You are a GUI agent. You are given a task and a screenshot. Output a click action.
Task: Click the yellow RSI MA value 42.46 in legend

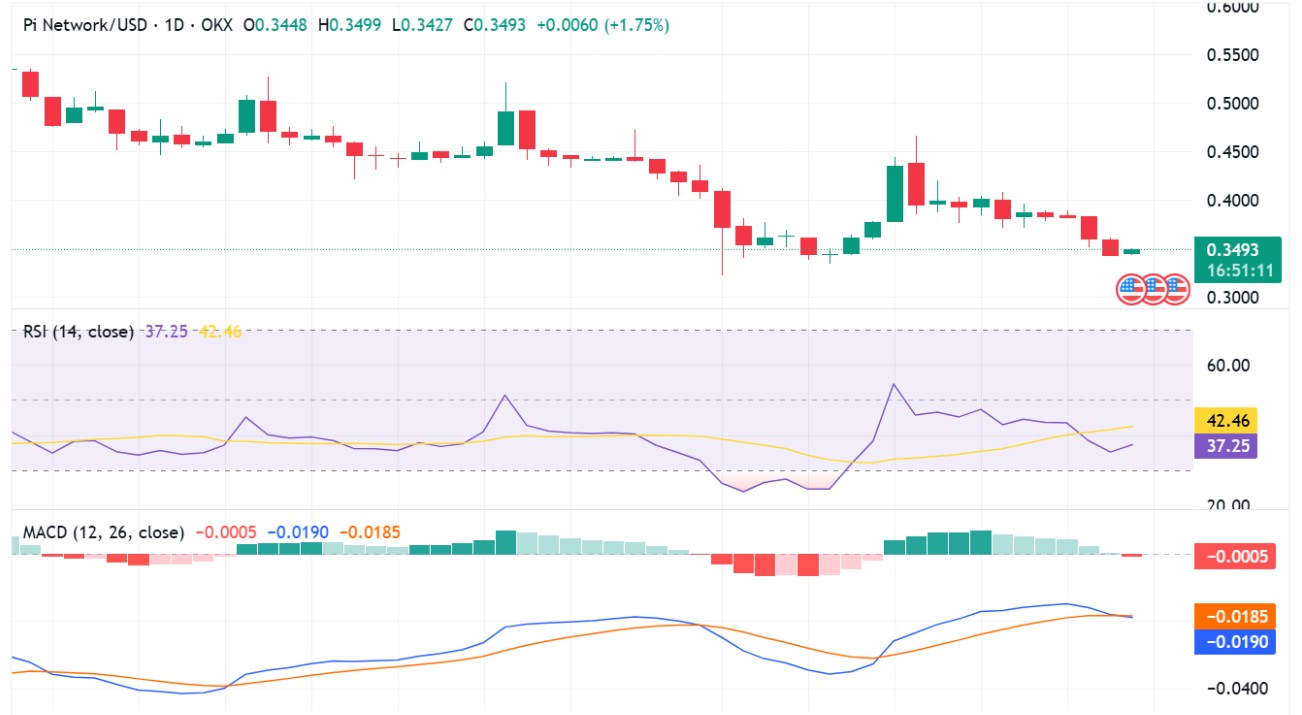tap(219, 331)
